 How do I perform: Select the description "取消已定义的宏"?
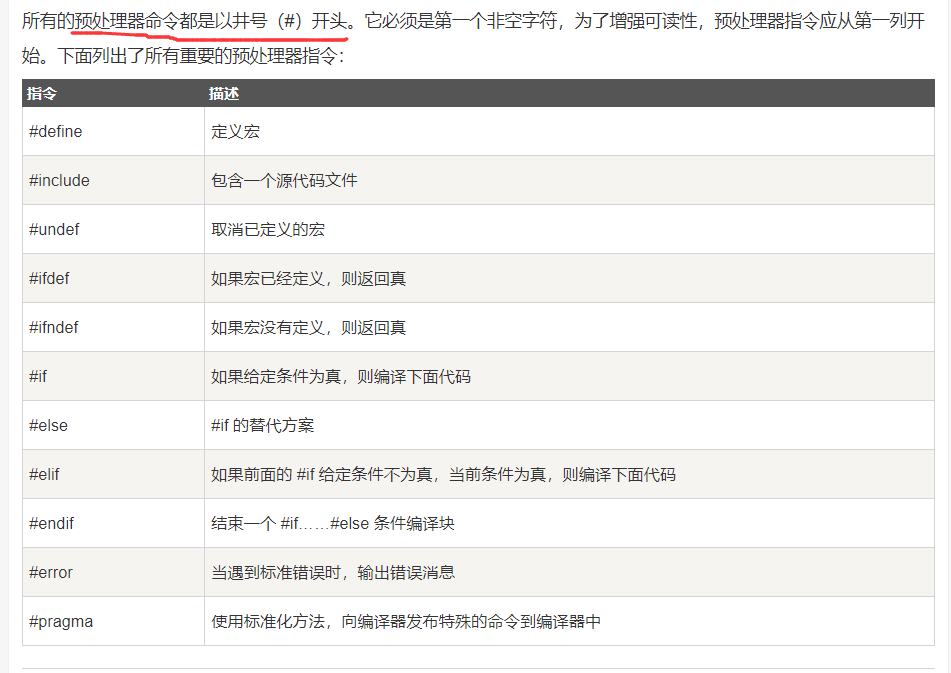click(268, 230)
